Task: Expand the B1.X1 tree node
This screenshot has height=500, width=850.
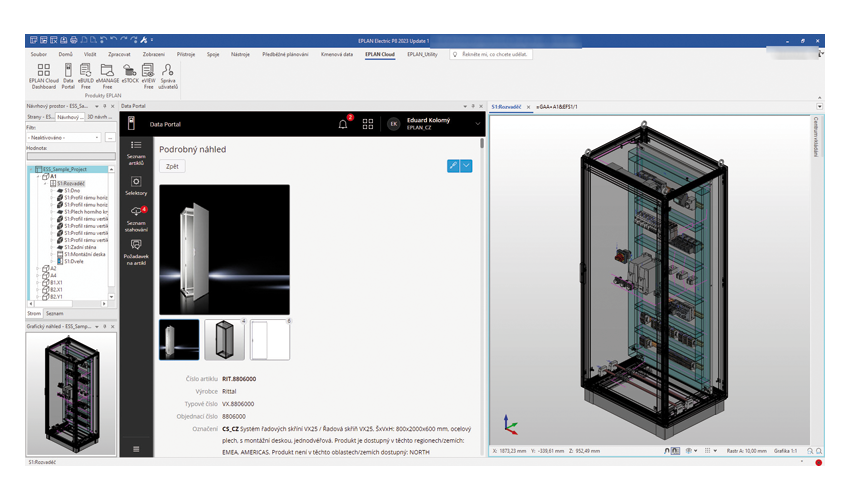Action: (x=38, y=283)
